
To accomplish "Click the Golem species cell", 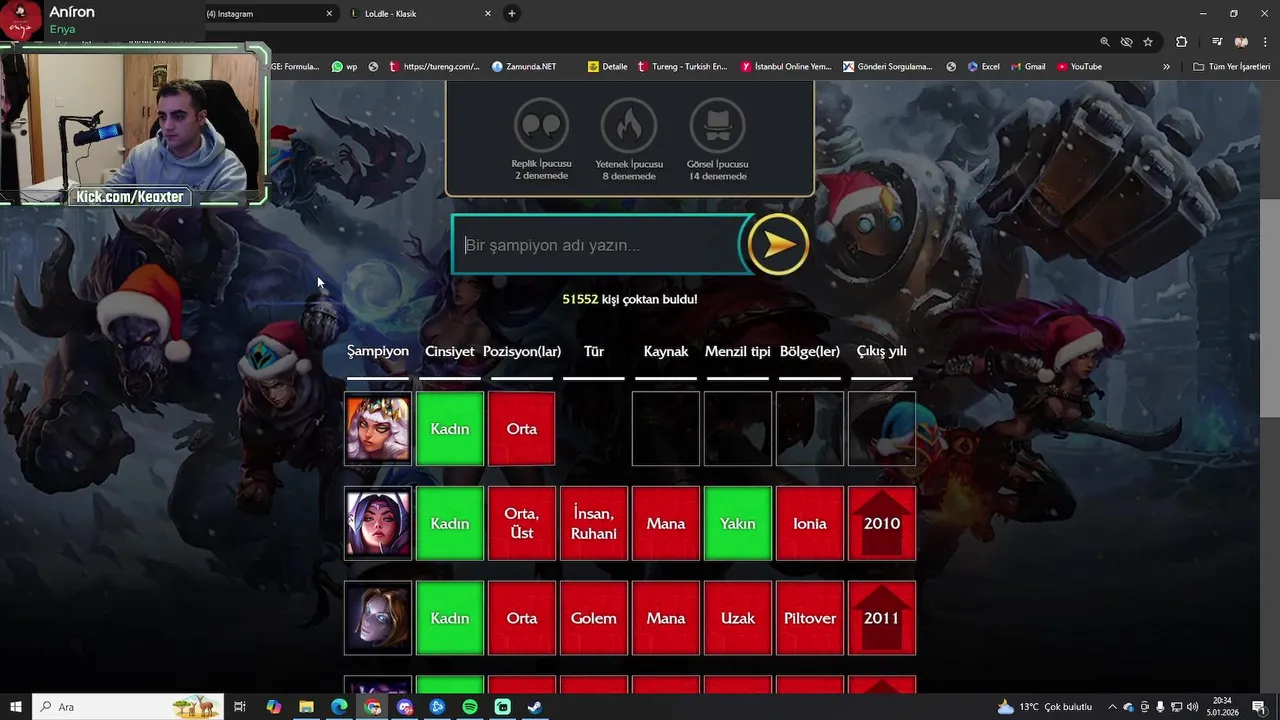I will pos(594,618).
